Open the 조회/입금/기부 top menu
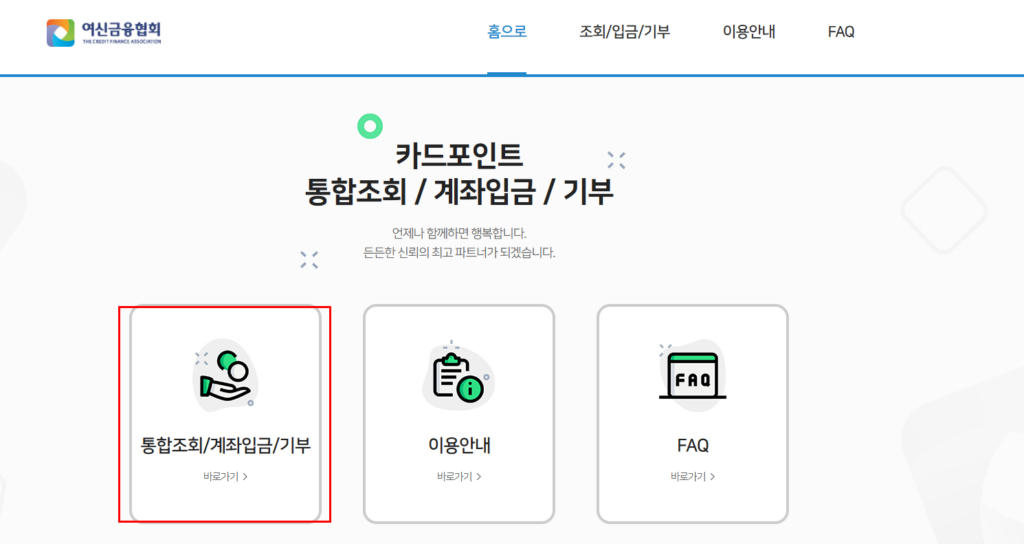This screenshot has width=1024, height=544. tap(624, 31)
